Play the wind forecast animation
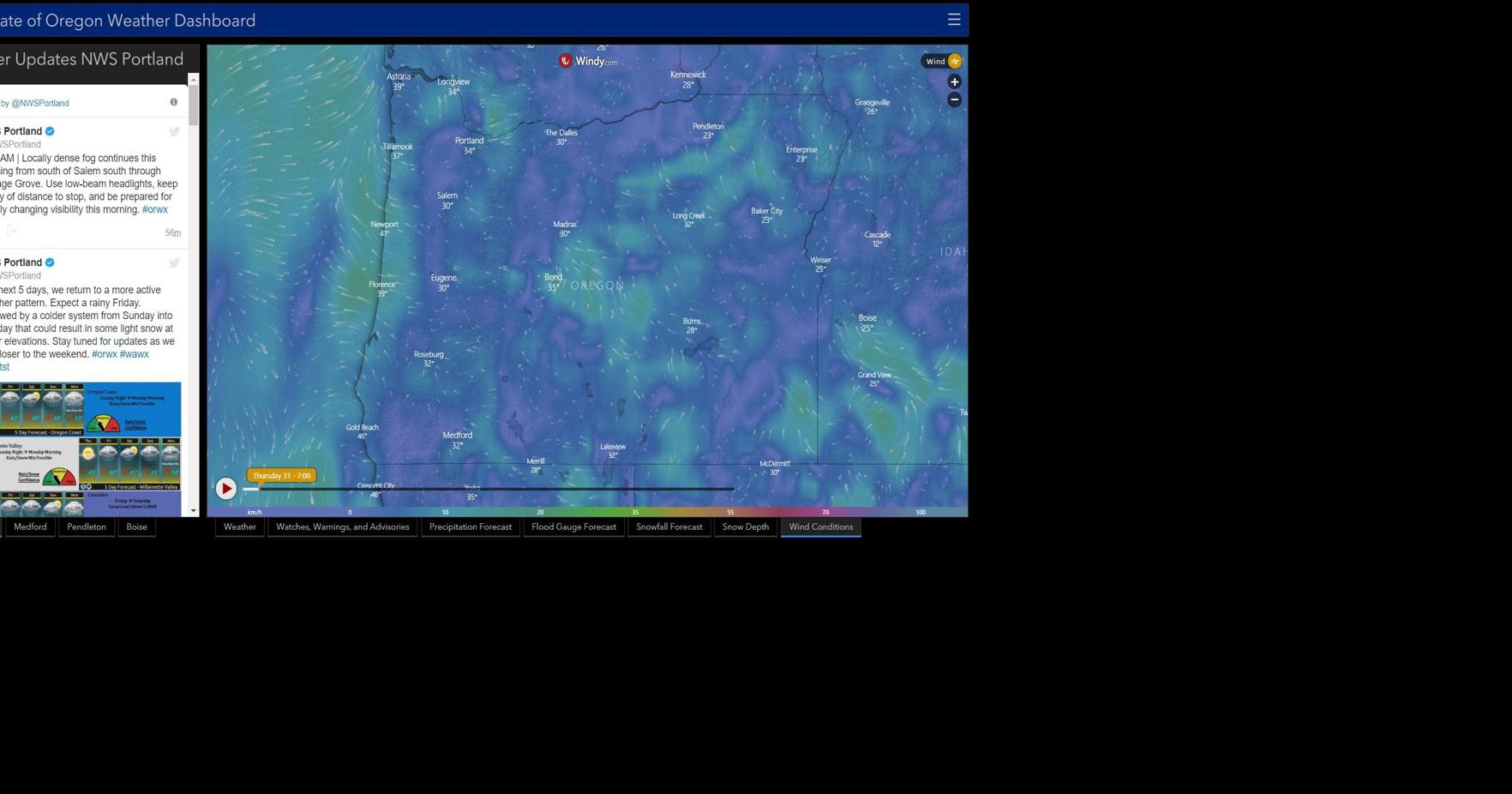 pos(225,488)
